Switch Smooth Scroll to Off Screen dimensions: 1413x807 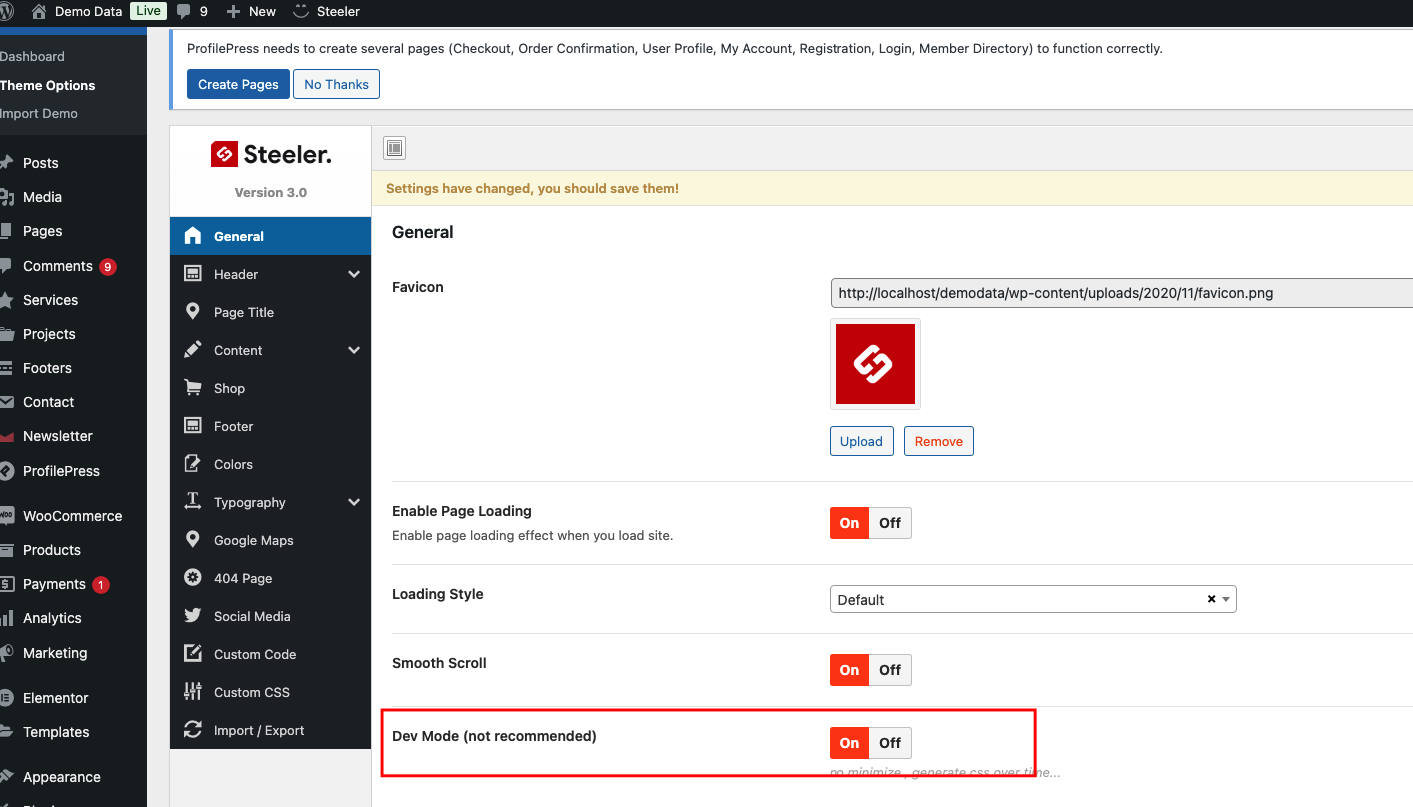click(890, 670)
